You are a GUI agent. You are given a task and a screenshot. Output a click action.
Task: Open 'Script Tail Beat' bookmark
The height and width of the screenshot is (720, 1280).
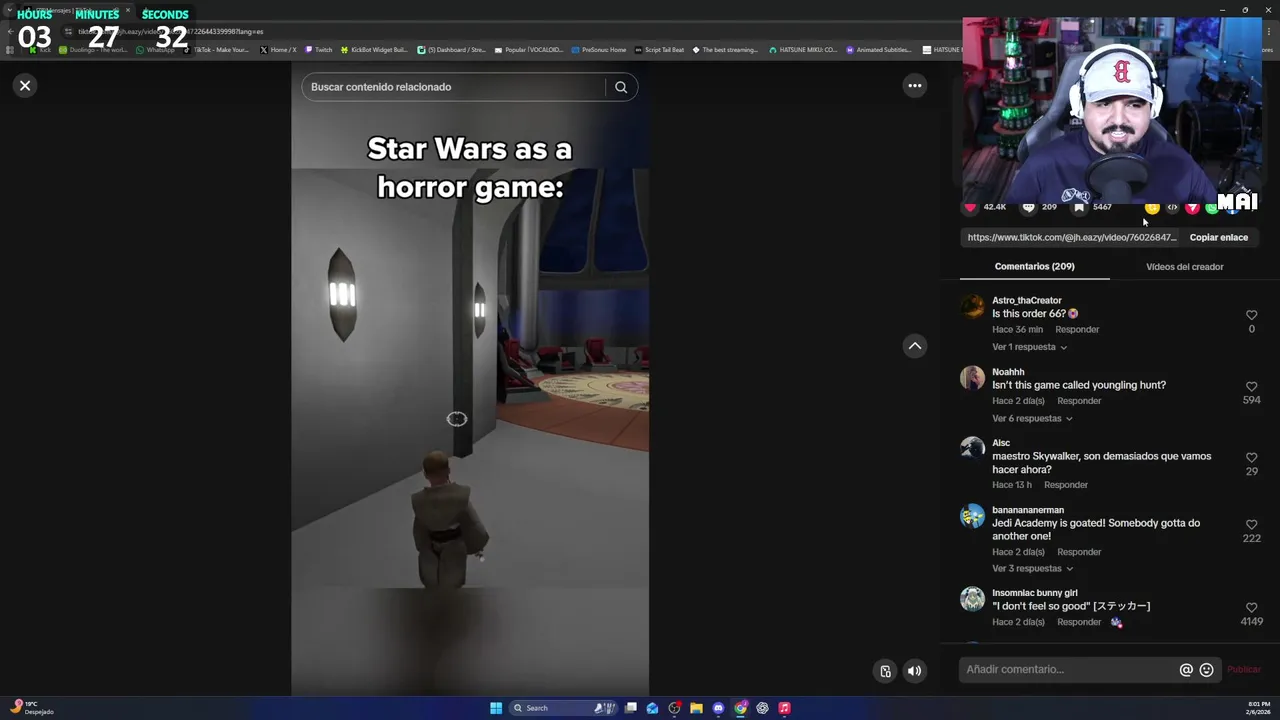tap(660, 50)
